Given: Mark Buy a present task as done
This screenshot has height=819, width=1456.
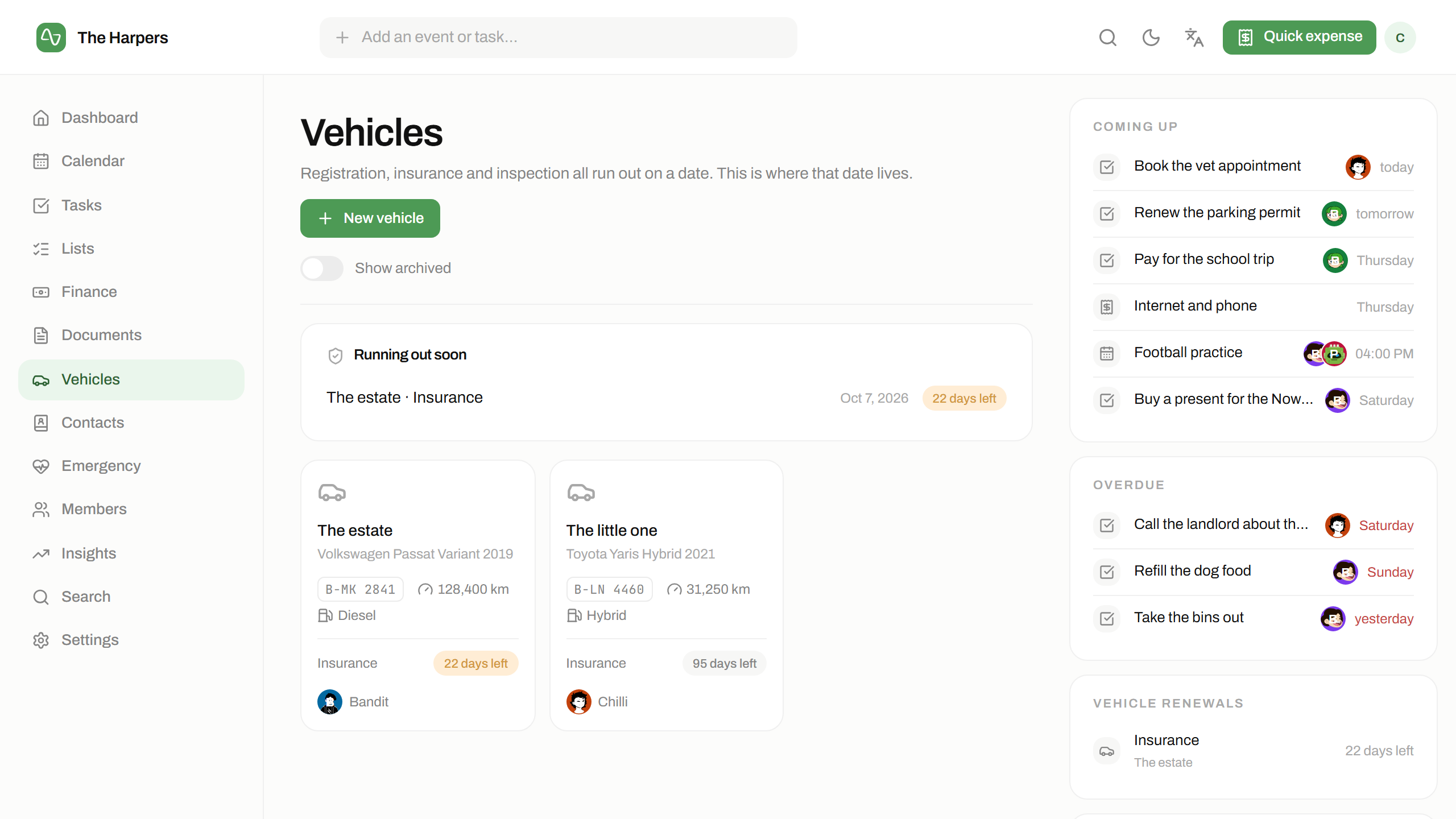Looking at the screenshot, I should click(1107, 400).
